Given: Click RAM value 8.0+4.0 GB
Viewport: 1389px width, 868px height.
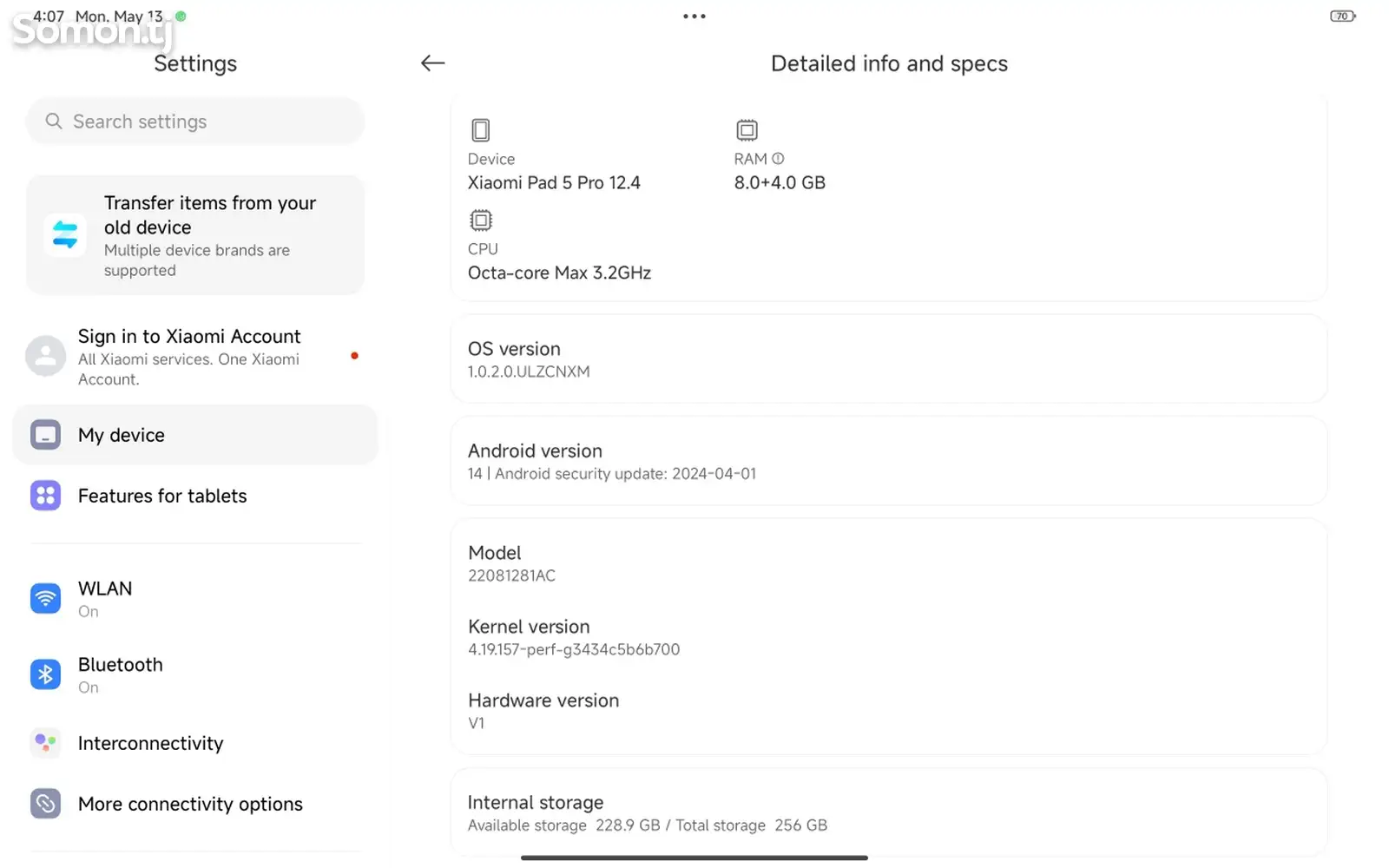Looking at the screenshot, I should click(780, 183).
